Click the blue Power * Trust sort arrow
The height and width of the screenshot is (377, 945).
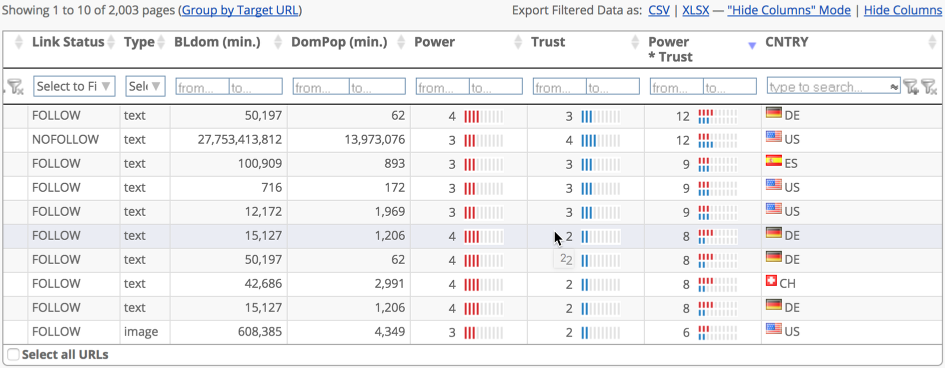tap(752, 46)
